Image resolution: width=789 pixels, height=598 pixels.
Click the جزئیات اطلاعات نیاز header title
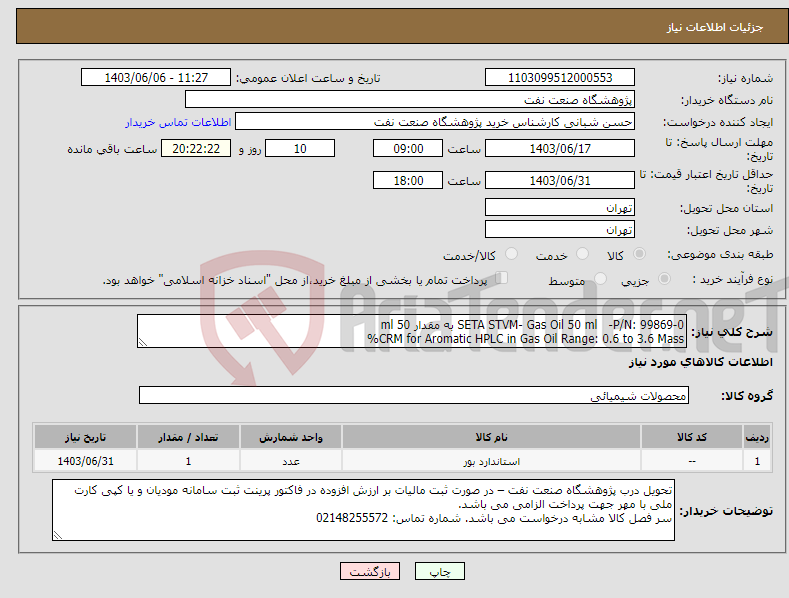point(715,27)
